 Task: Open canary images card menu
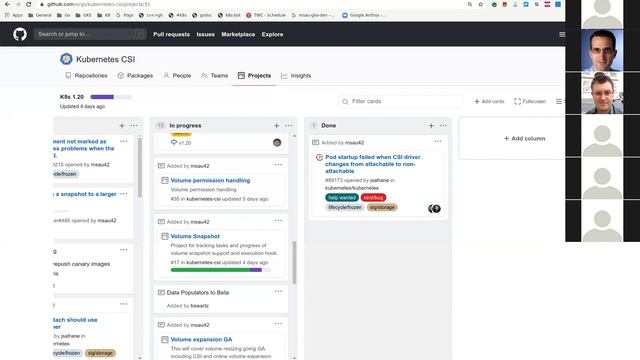[x=124, y=250]
